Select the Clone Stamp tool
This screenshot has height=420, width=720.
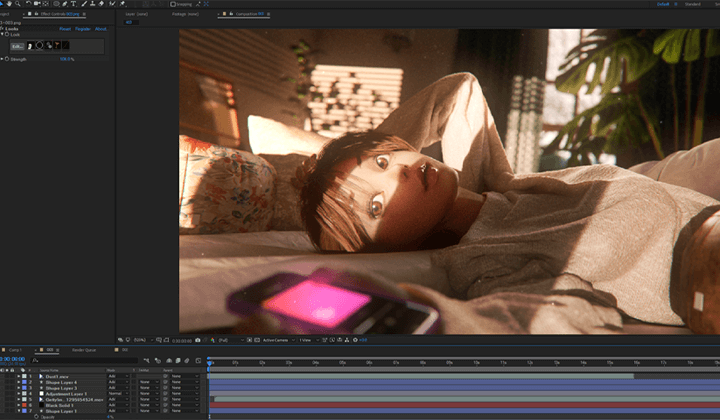pyautogui.click(x=92, y=4)
